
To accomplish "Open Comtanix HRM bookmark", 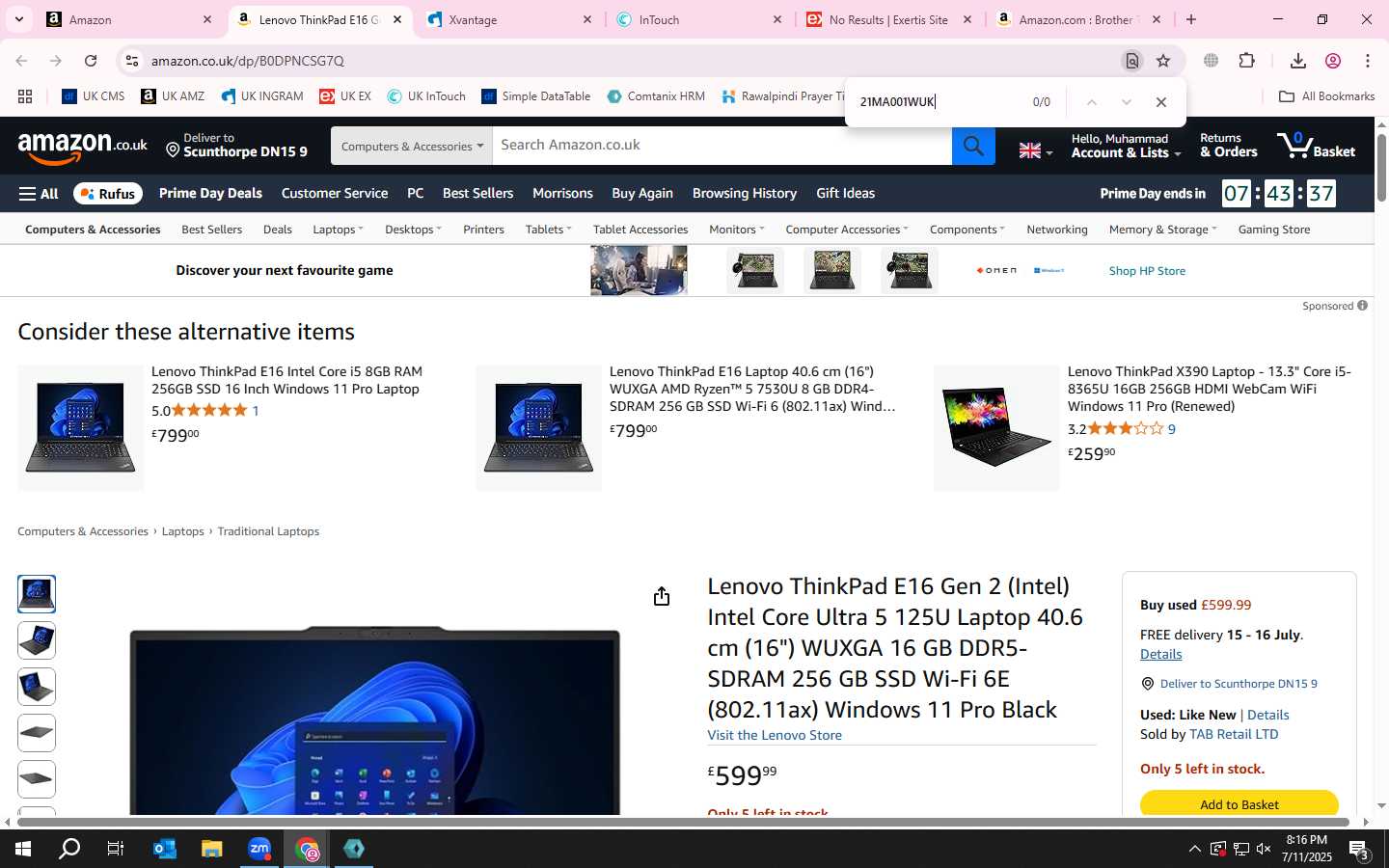I will (x=656, y=96).
